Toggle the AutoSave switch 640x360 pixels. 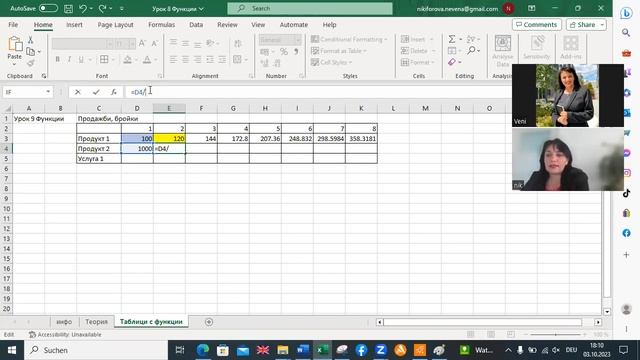pos(48,8)
